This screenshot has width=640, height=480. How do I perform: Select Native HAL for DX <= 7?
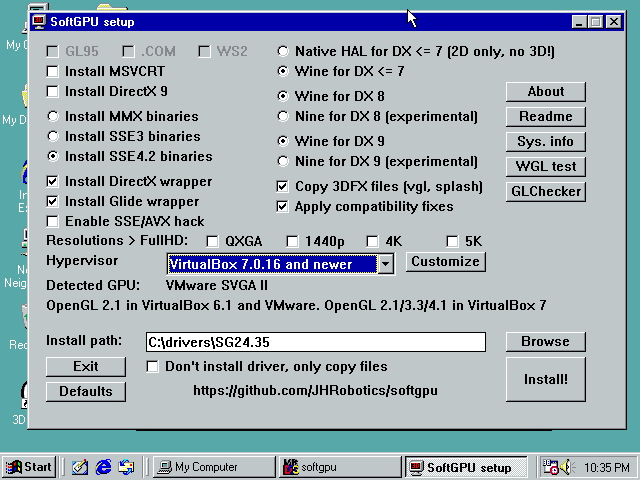[x=282, y=51]
